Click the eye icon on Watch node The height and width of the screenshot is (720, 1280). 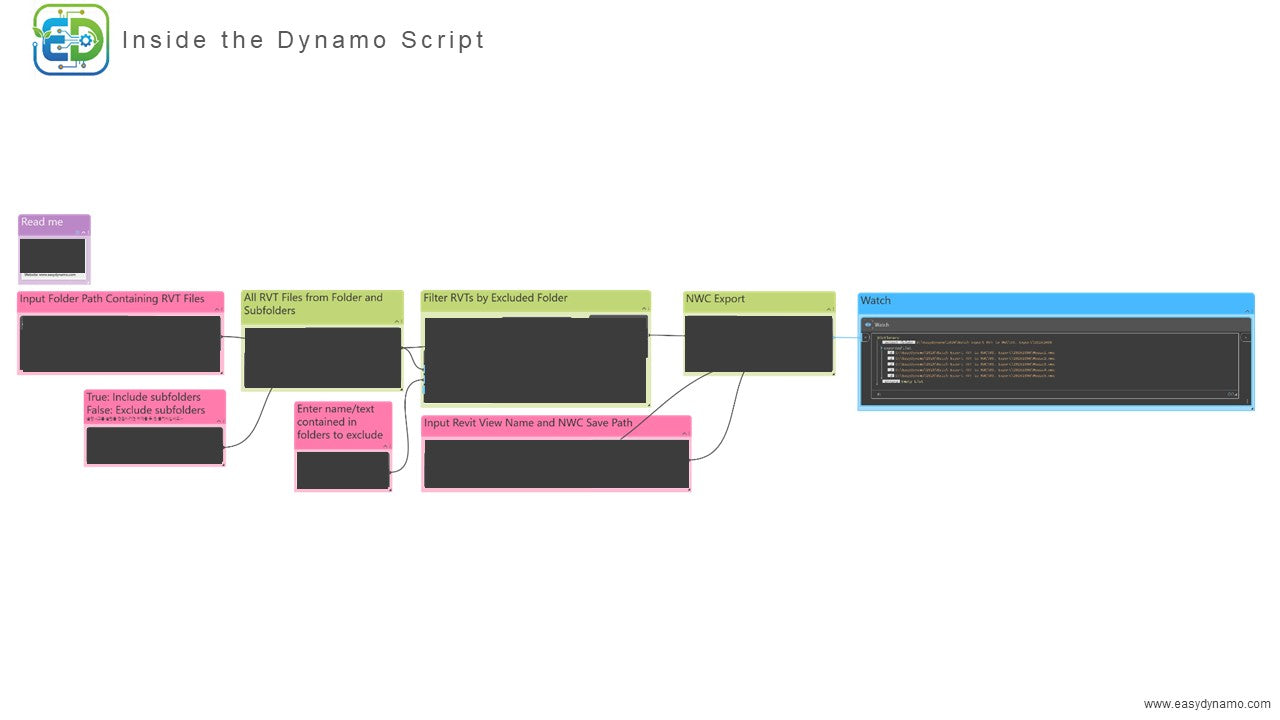pyautogui.click(x=868, y=325)
